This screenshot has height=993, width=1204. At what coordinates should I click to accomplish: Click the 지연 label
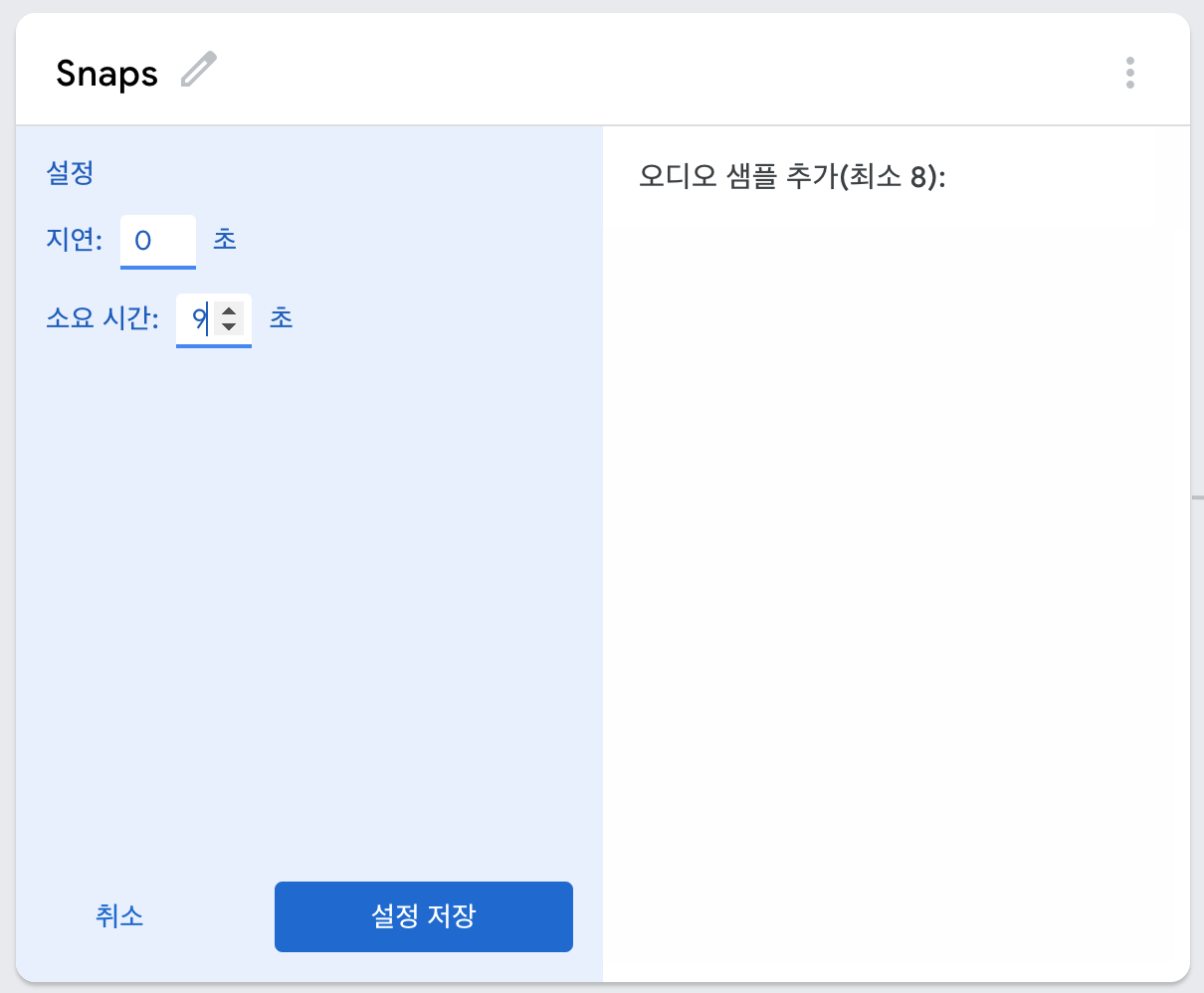75,241
